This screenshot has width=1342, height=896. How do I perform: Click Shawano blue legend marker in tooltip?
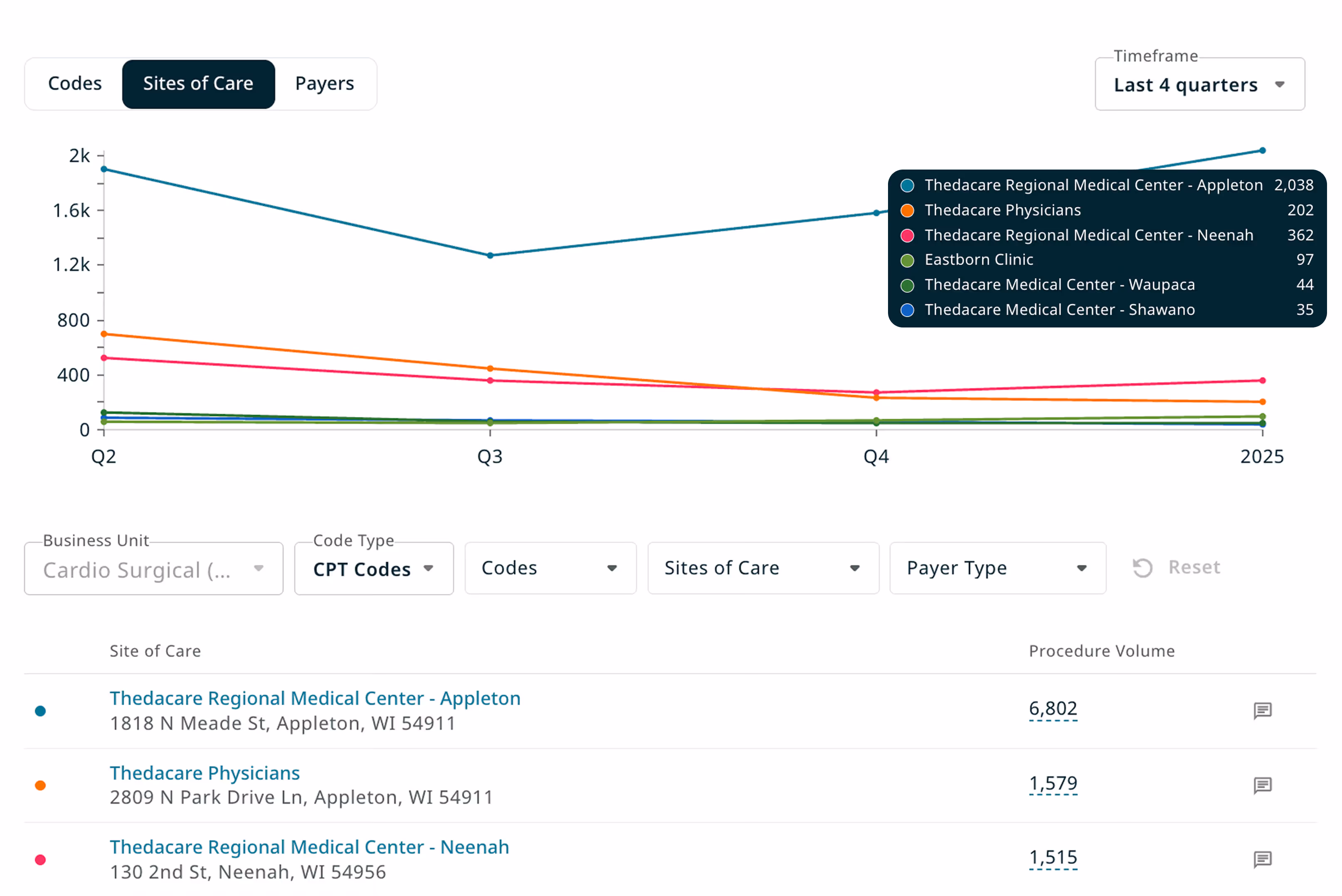coord(907,310)
